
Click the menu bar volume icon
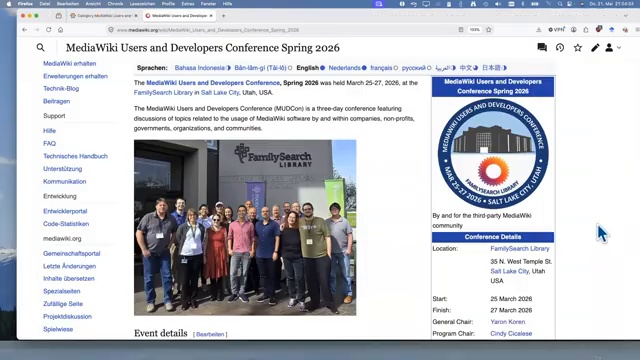(498, 4)
